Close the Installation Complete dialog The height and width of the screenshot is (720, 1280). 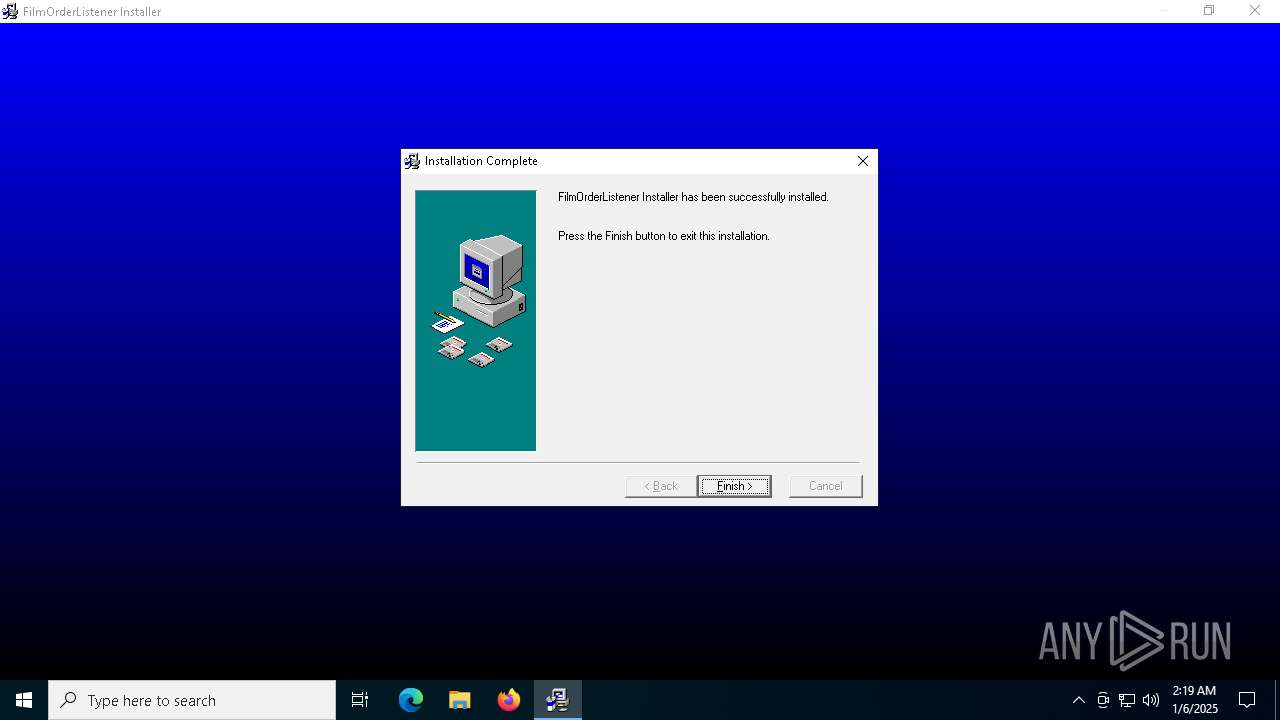pos(862,161)
